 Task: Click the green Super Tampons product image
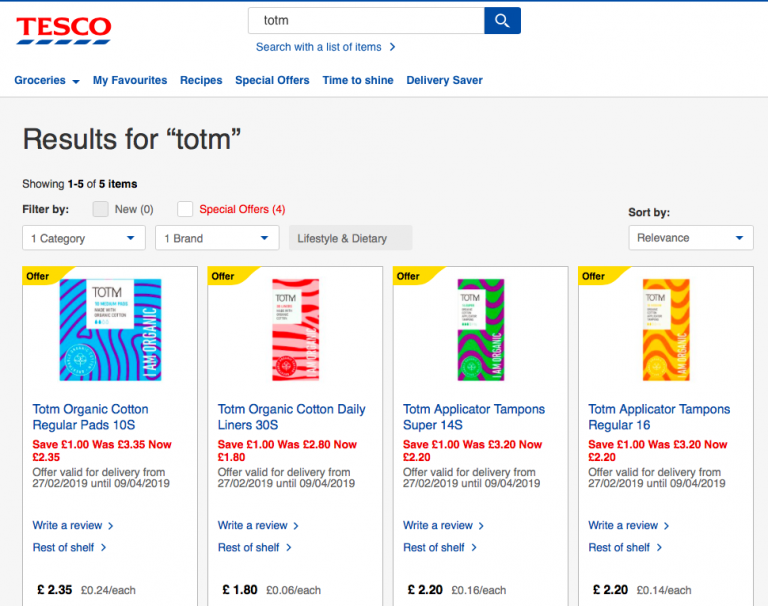point(480,329)
